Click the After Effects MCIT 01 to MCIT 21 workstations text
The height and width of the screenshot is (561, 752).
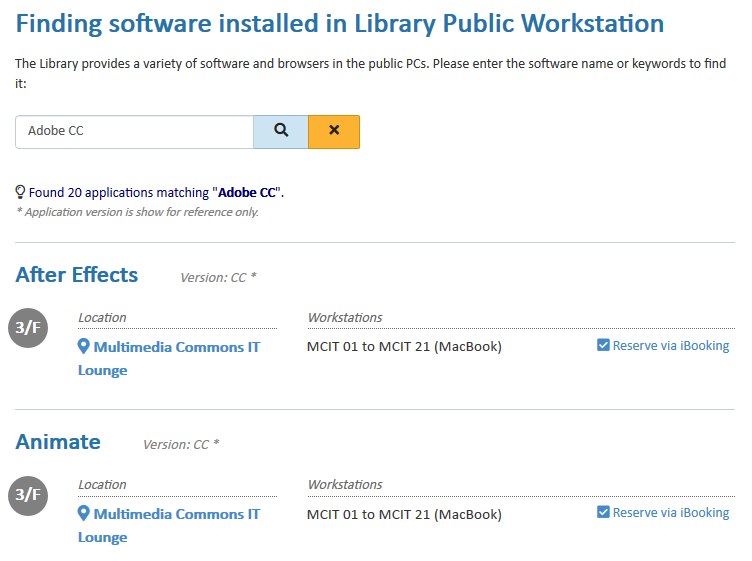pyautogui.click(x=404, y=347)
